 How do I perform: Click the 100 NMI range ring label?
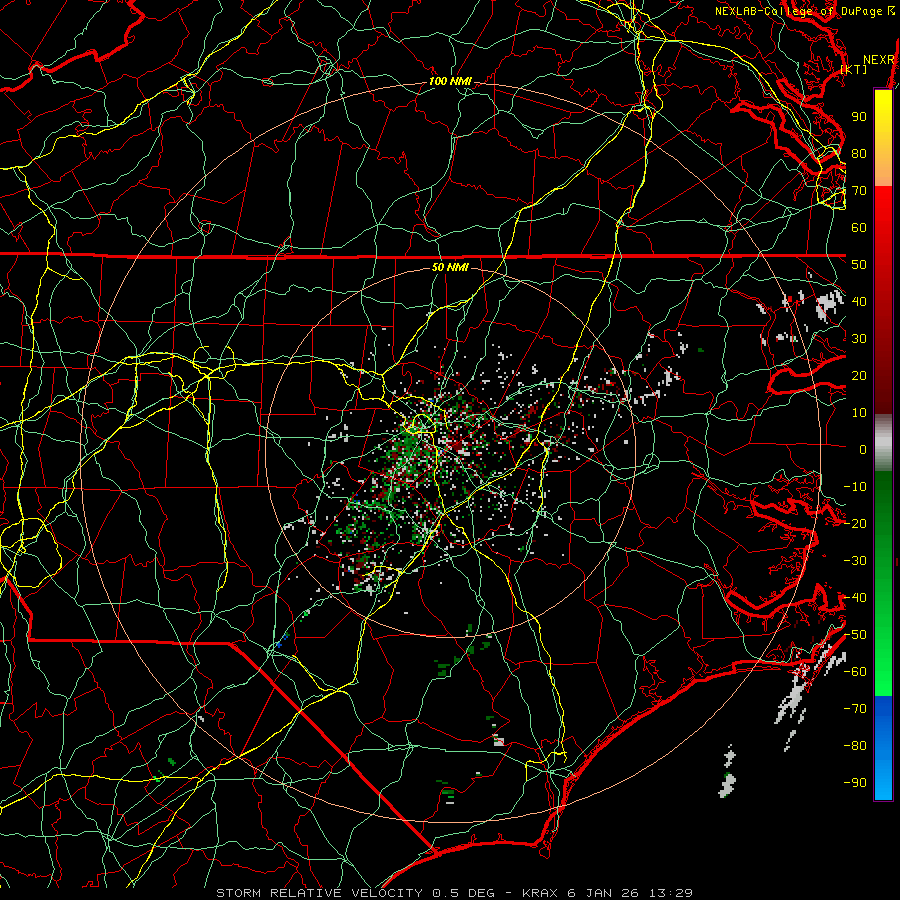pyautogui.click(x=450, y=82)
